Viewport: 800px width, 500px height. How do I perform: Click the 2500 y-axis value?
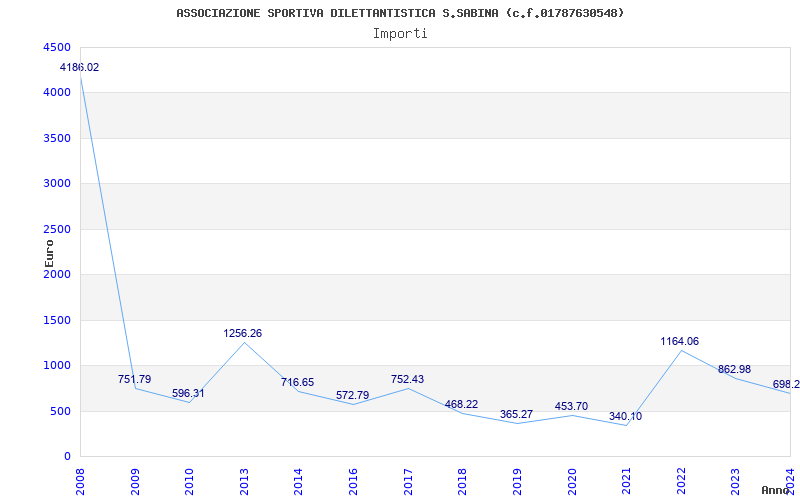(x=58, y=229)
